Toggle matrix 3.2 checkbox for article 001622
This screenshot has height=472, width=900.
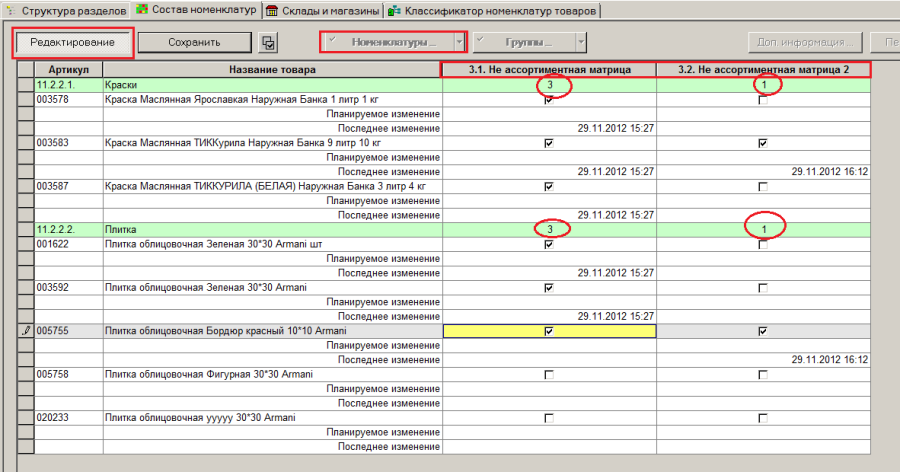point(763,245)
